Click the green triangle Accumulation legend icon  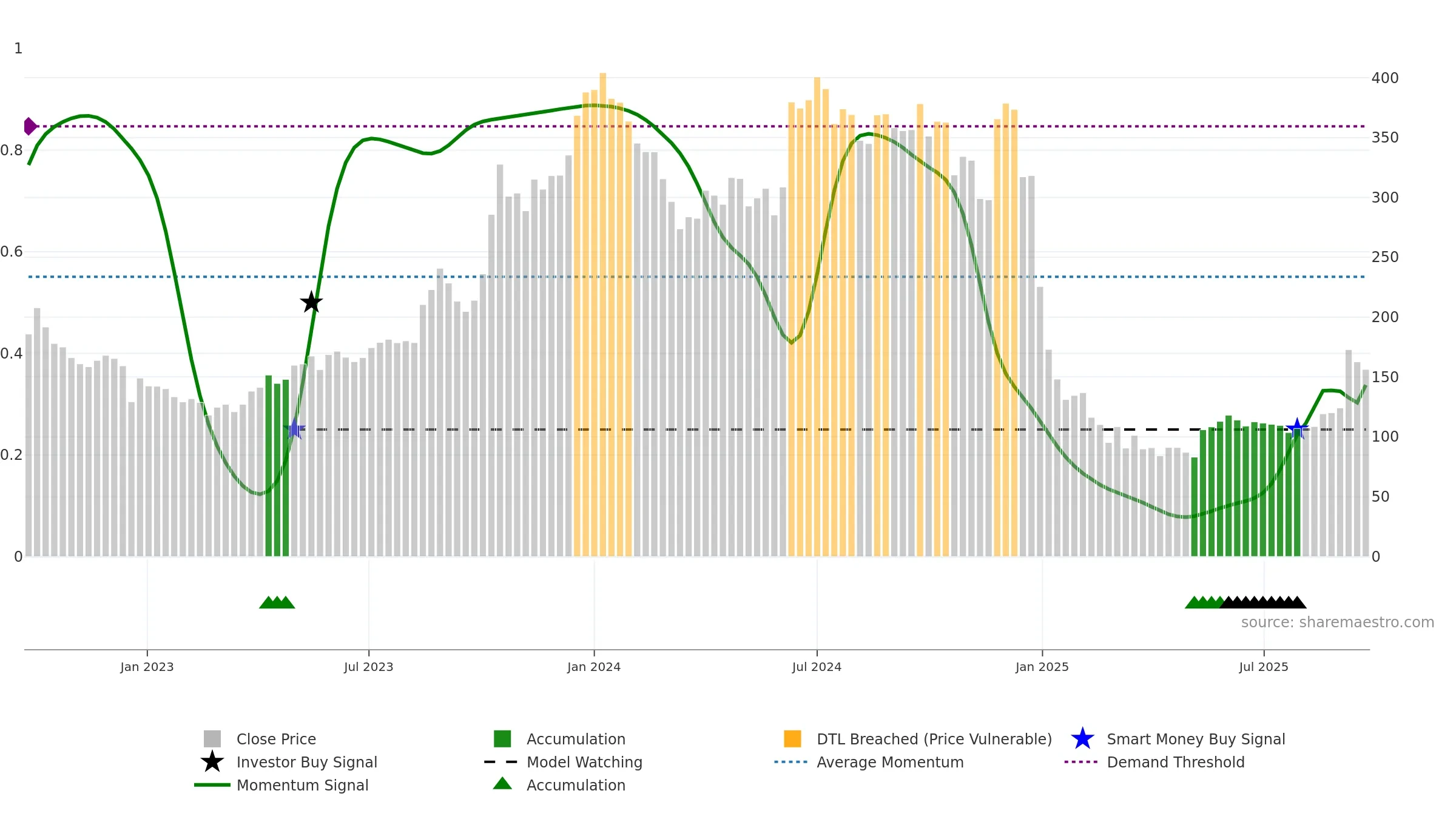502,784
